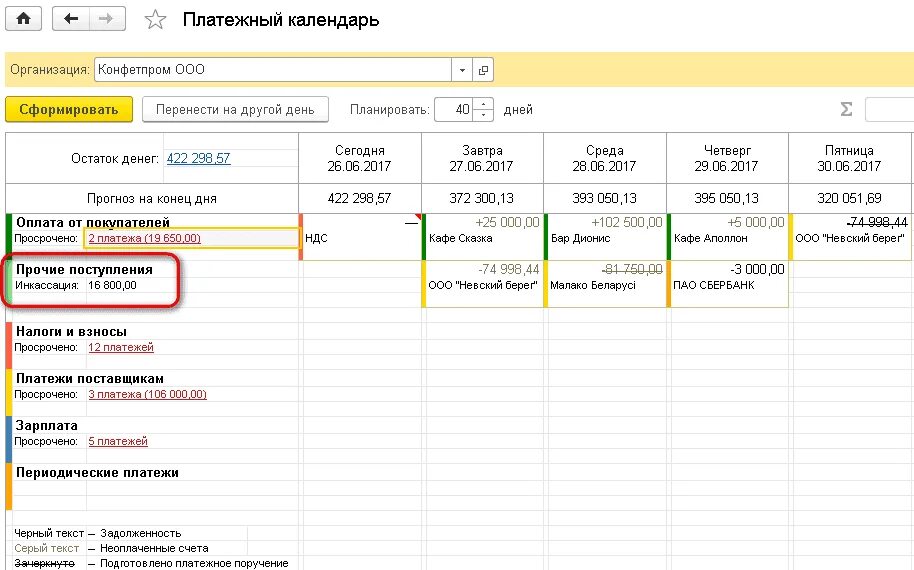Screen dimensions: 914x570
Task: Click the Прогноз на конец дня label
Action: (152, 199)
